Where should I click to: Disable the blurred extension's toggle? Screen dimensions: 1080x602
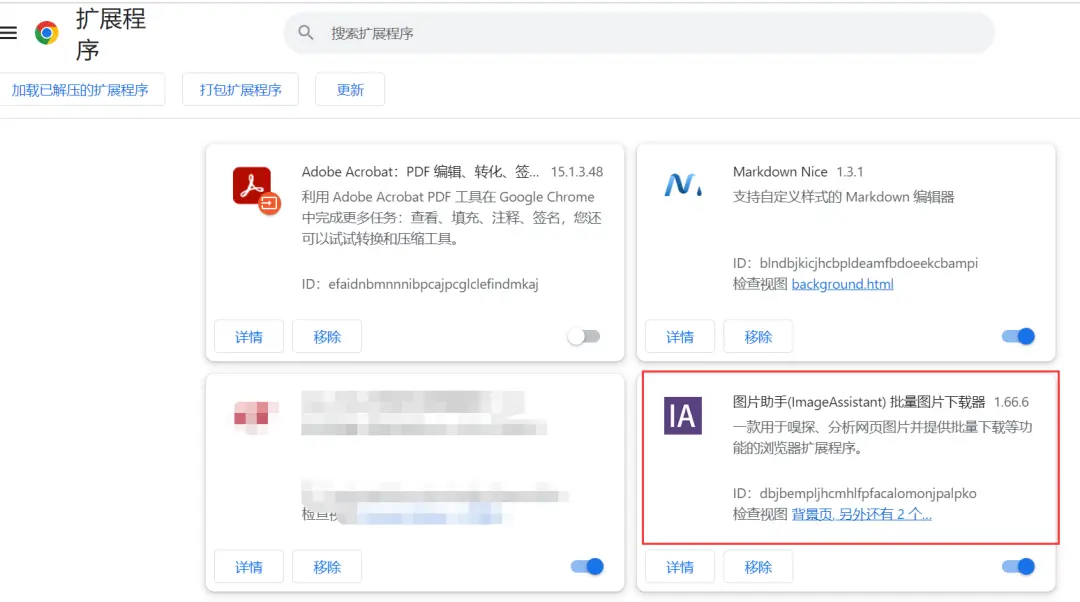pyautogui.click(x=587, y=566)
